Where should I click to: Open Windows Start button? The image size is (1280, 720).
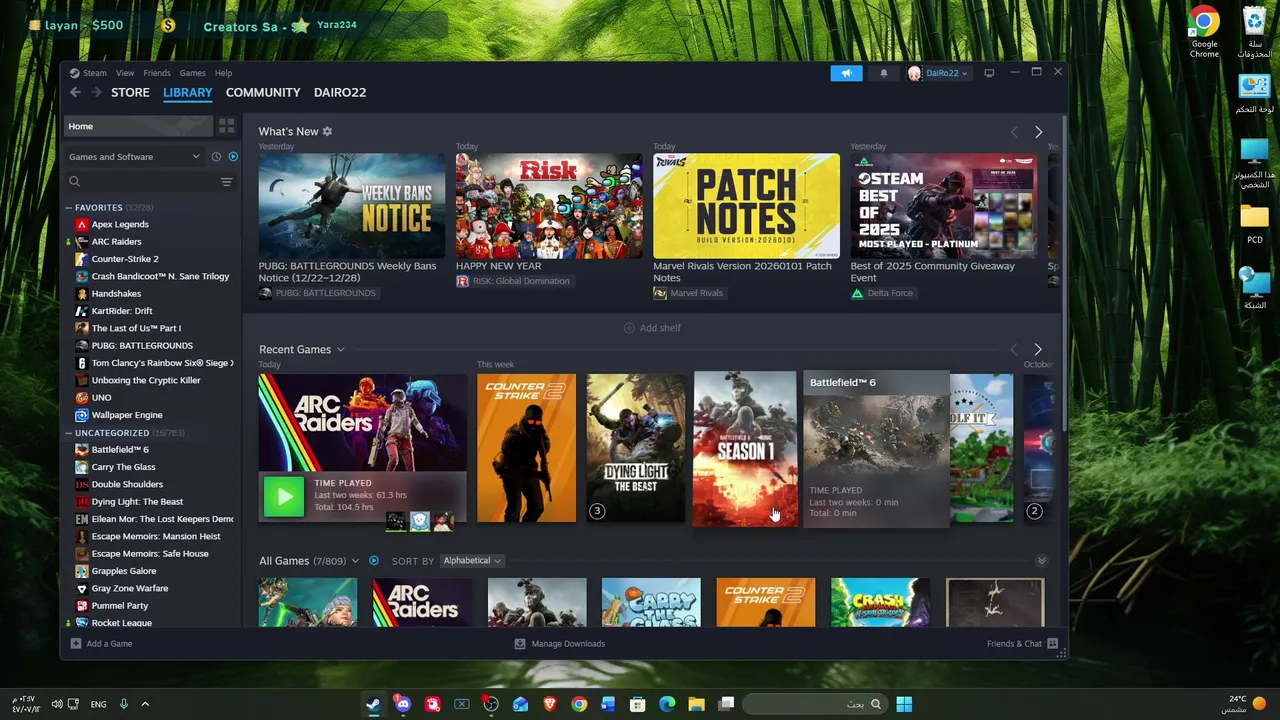904,704
